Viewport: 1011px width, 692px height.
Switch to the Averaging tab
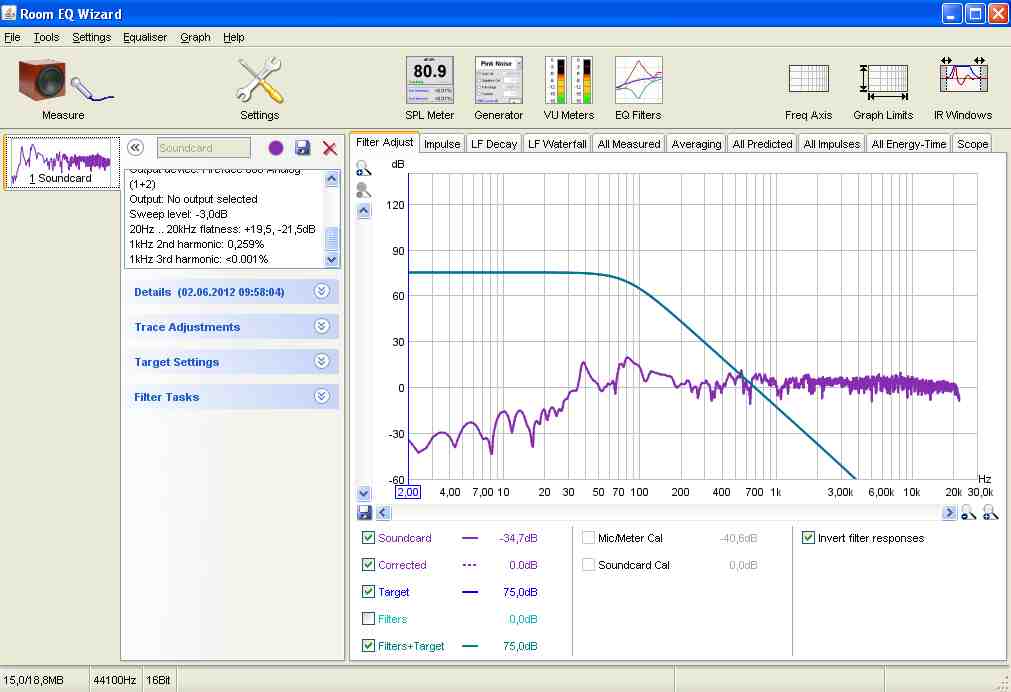click(x=696, y=144)
